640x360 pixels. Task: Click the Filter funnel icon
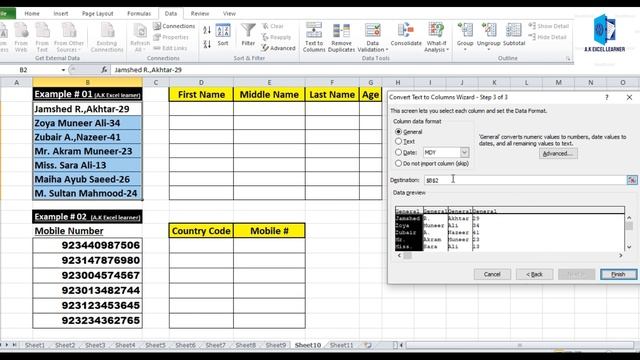(x=248, y=34)
